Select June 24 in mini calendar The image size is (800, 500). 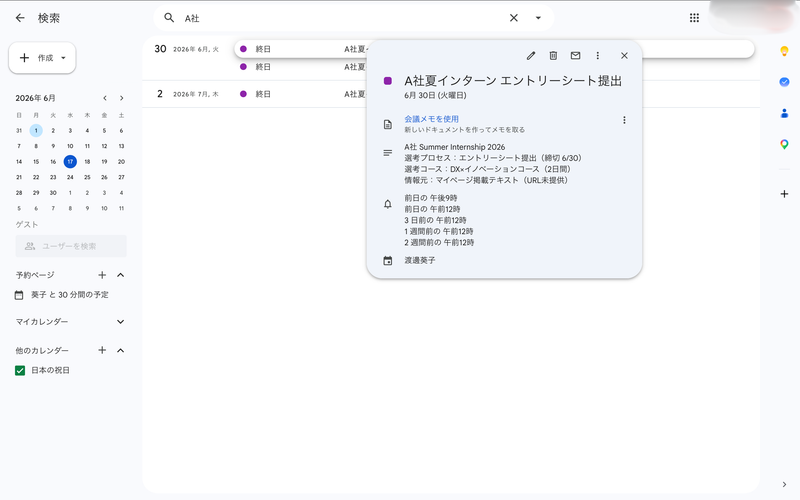point(70,177)
